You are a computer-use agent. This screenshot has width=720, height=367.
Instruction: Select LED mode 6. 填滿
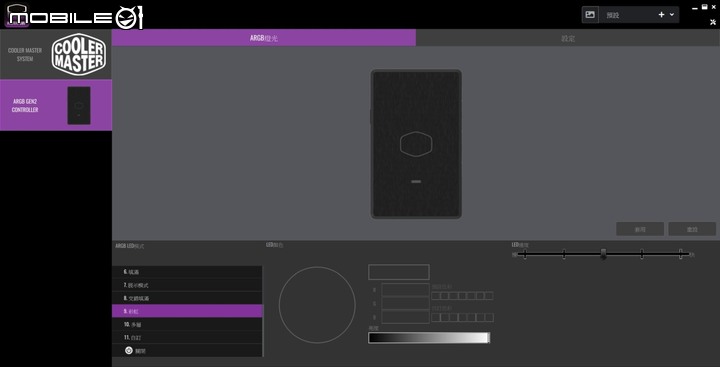(x=187, y=272)
